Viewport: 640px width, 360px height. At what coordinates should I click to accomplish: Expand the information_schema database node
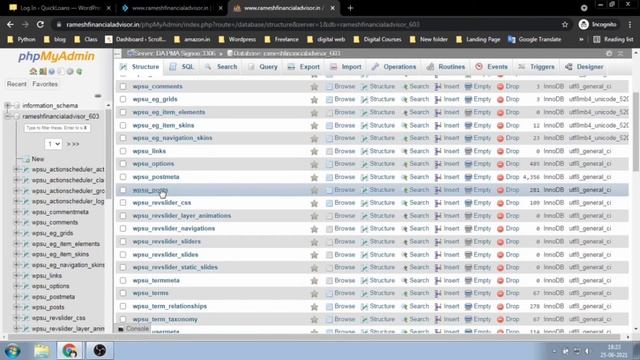pyautogui.click(x=7, y=106)
